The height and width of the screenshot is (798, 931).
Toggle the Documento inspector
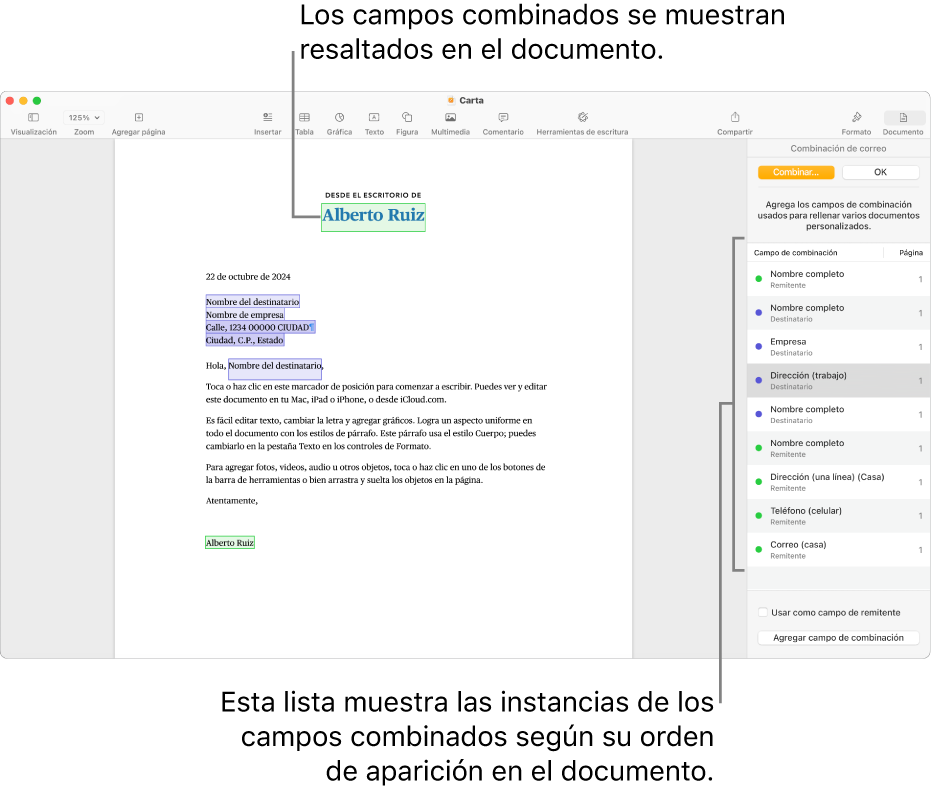903,118
